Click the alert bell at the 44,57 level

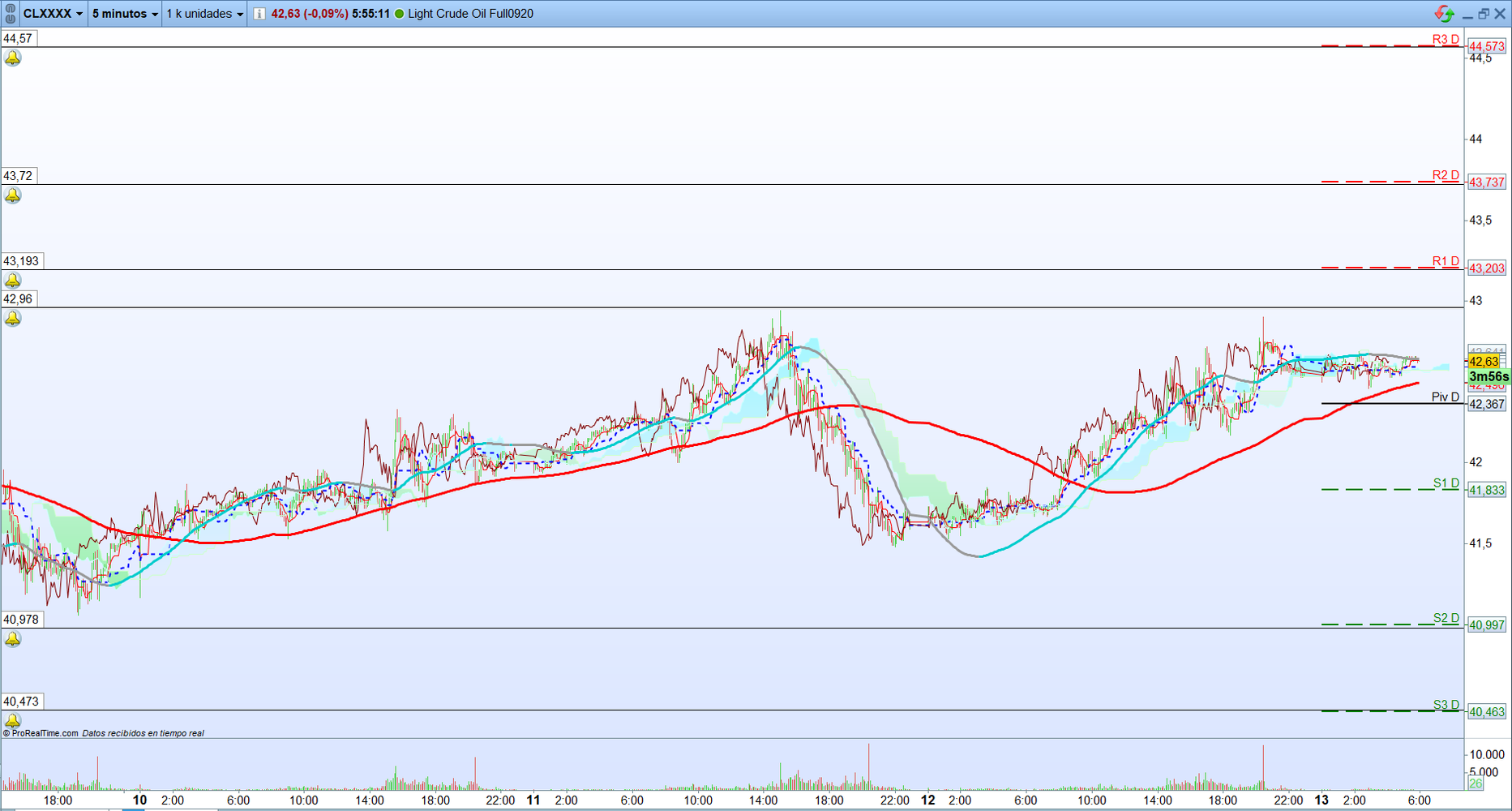(x=13, y=58)
